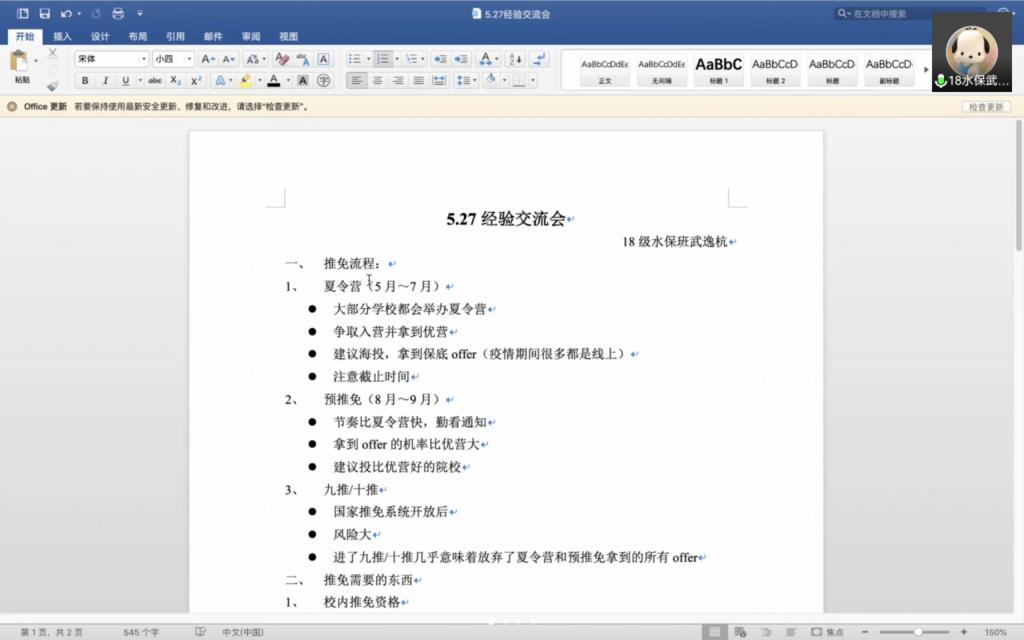Apply the font color A swatch
Screen dimensions: 1024x640
pyautogui.click(x=274, y=80)
